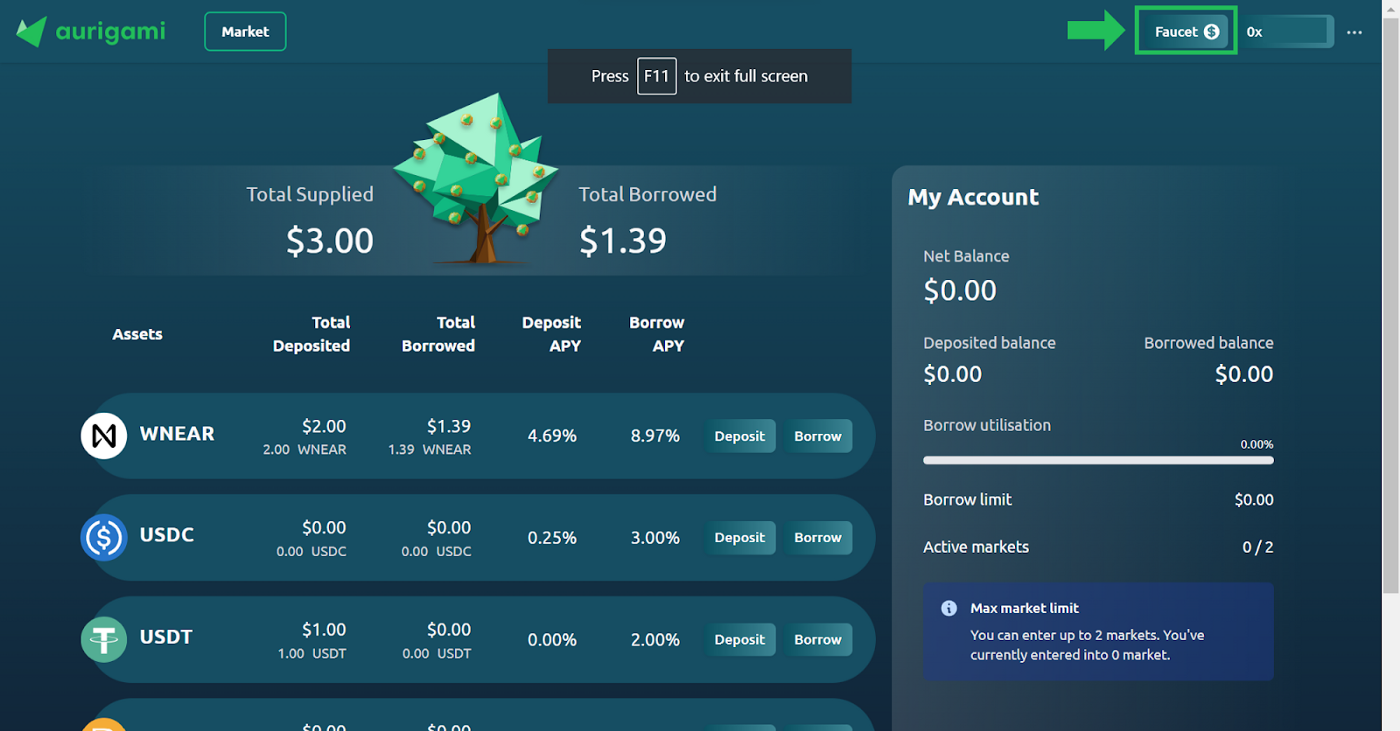
Task: Borrow from the USDC market
Action: pos(818,537)
